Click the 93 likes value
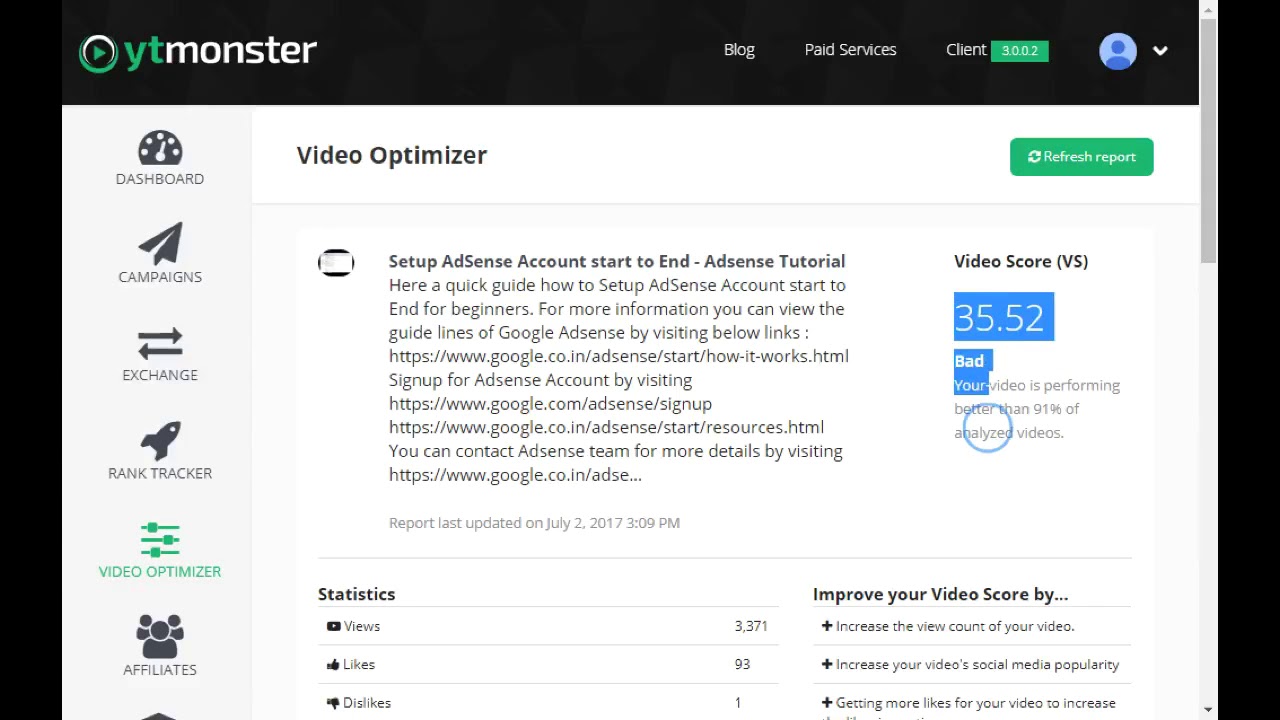The image size is (1280, 720). [x=742, y=664]
